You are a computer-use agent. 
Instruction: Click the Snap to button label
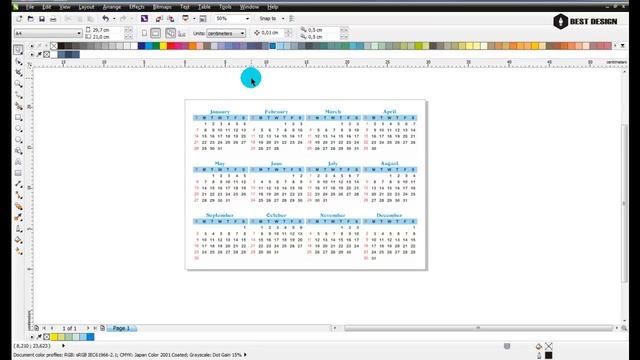[x=268, y=19]
